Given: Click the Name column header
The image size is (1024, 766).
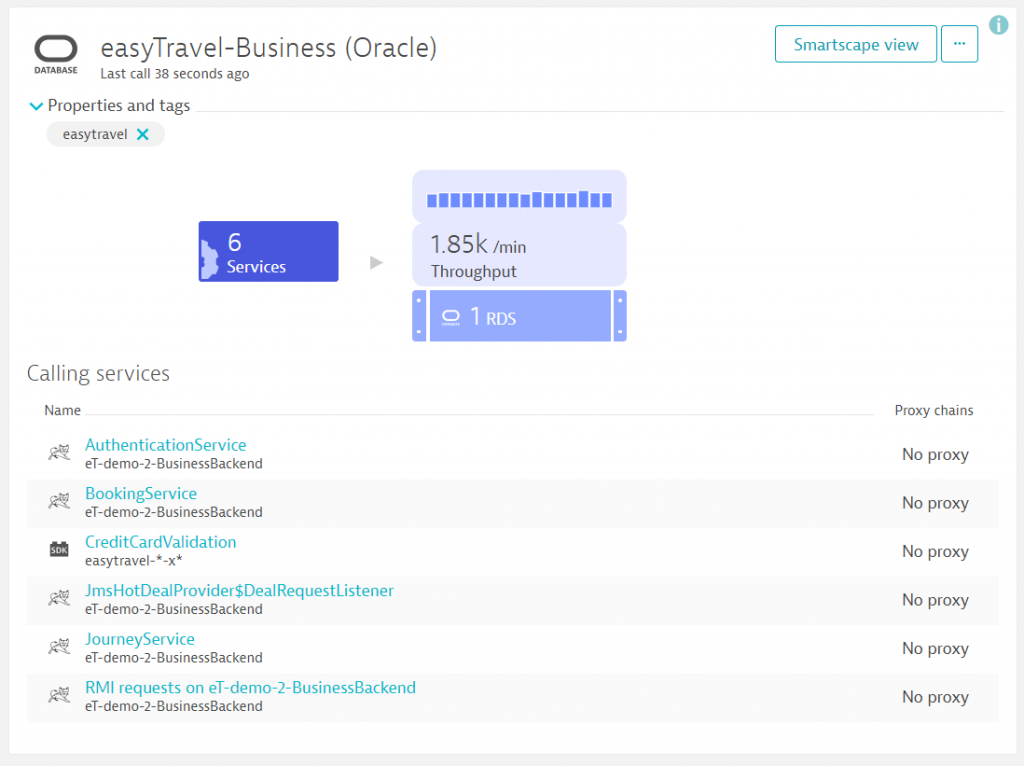Looking at the screenshot, I should click(63, 411).
